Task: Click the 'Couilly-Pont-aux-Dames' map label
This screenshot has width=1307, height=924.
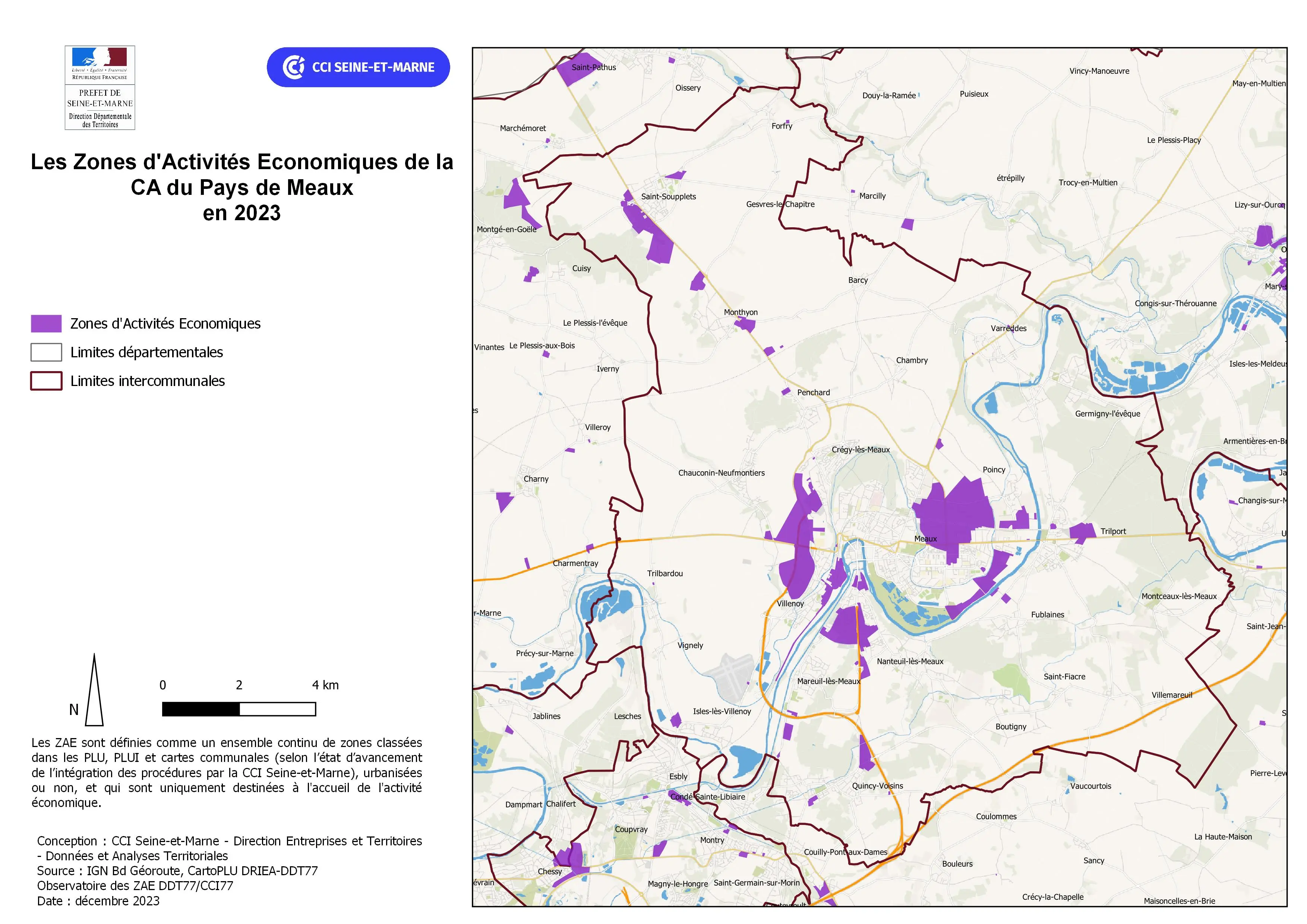Action: pyautogui.click(x=845, y=852)
